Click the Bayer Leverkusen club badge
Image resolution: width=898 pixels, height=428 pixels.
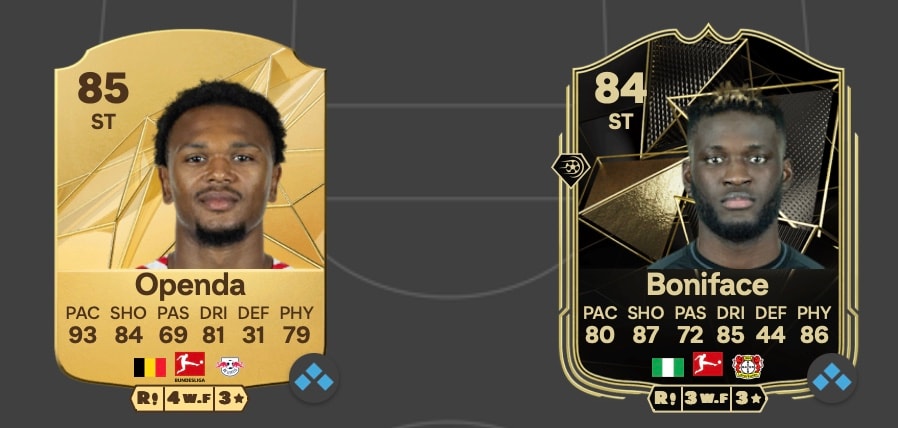[748, 366]
